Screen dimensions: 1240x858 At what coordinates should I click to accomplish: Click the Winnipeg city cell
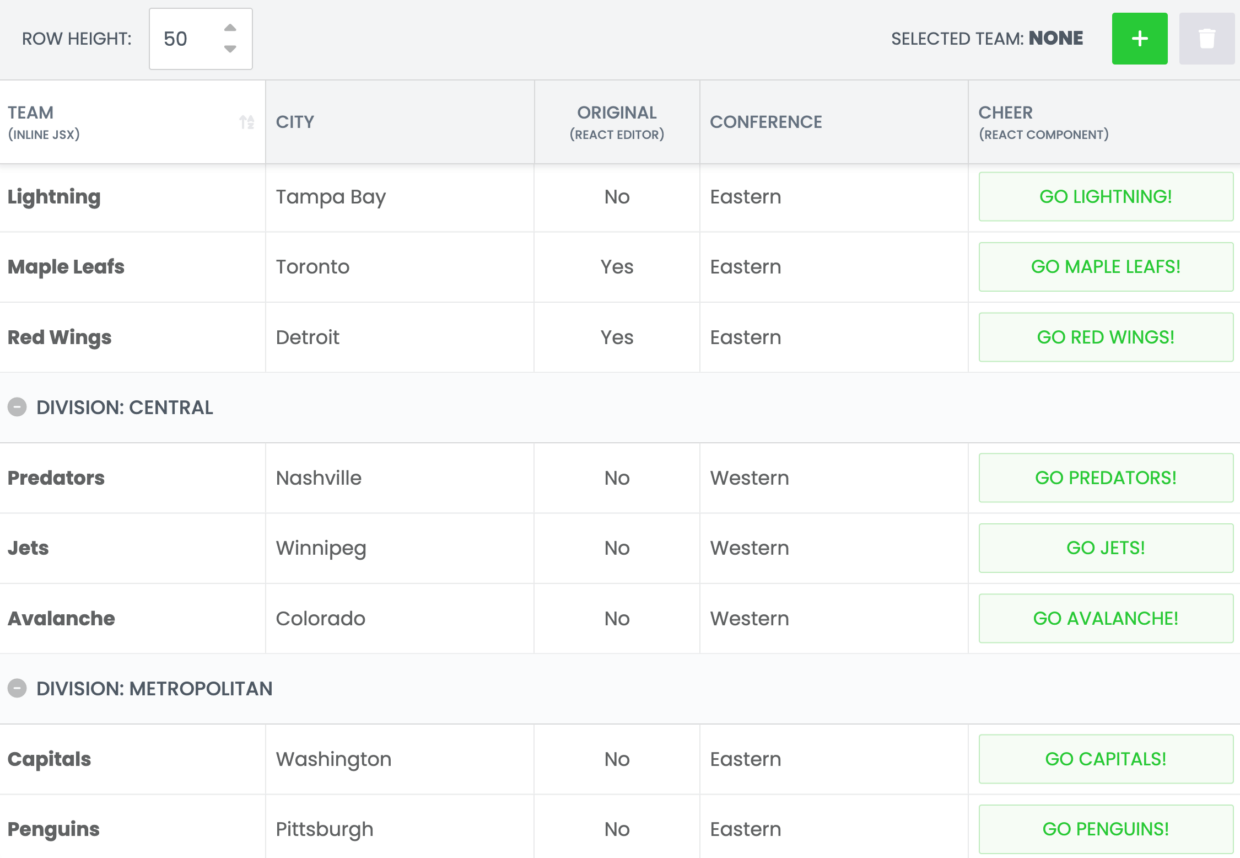coord(400,548)
